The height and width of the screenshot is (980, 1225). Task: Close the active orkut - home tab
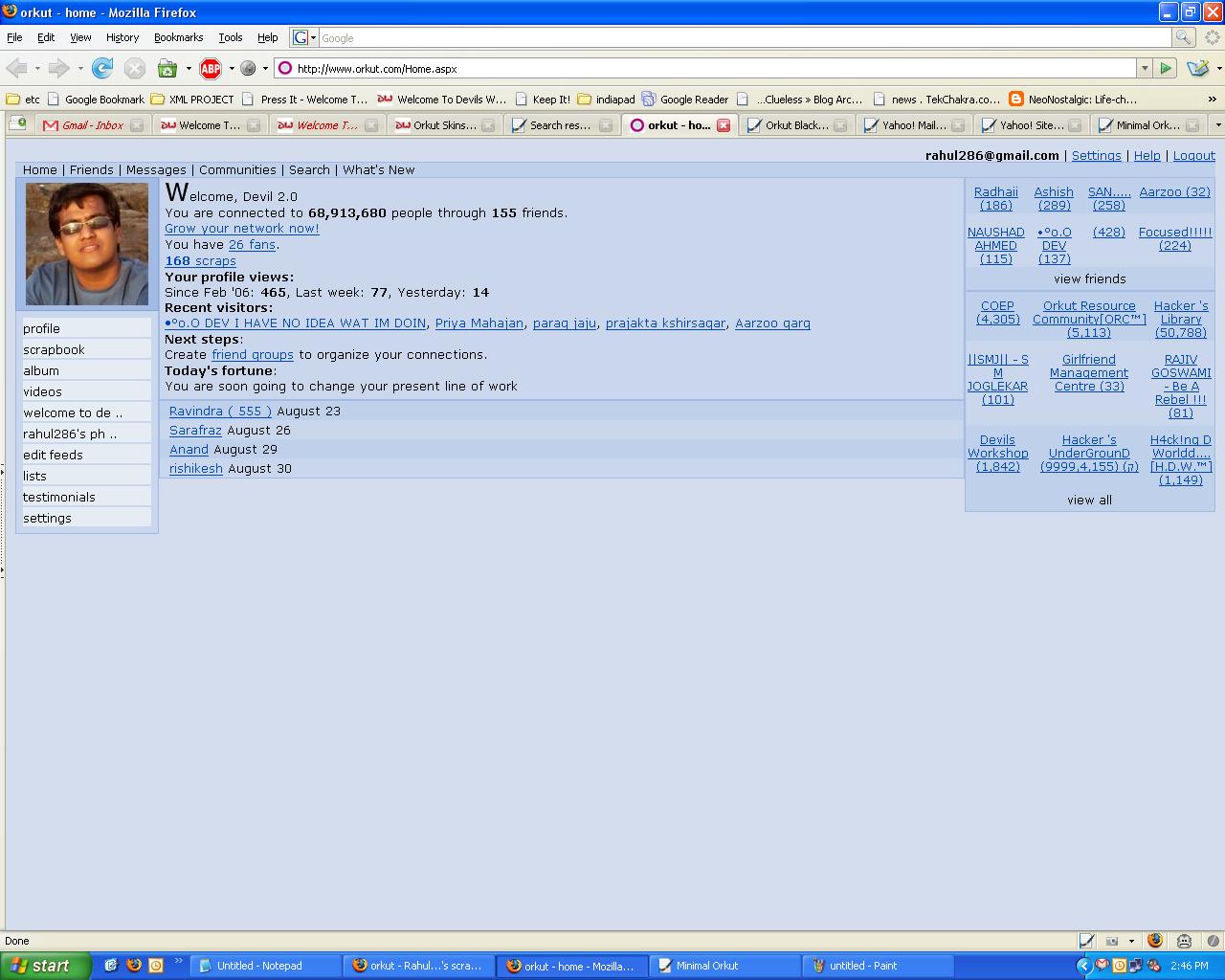724,125
